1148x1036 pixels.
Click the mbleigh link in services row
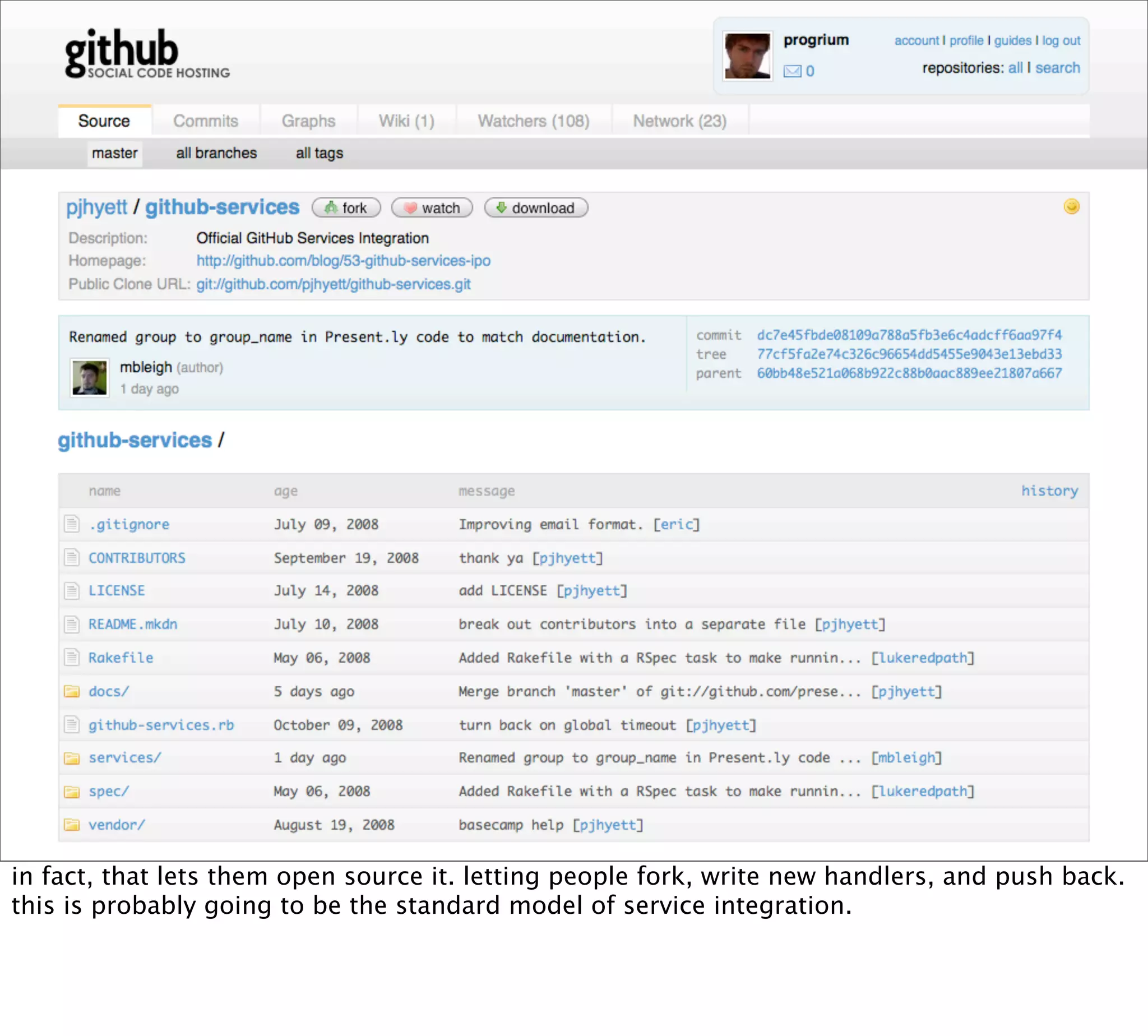coord(906,757)
